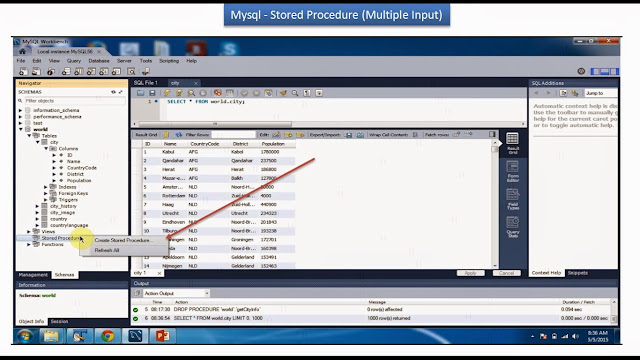The height and width of the screenshot is (360, 640).
Task: Click the rollback transaction icon
Action: (x=256, y=93)
